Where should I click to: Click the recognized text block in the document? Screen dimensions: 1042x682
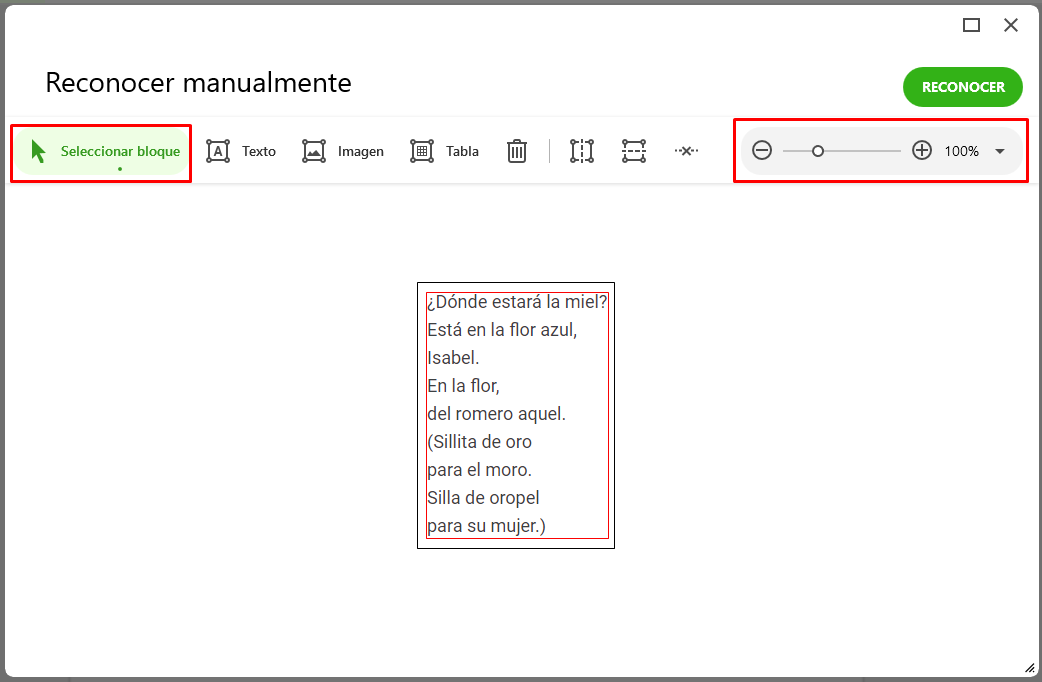coord(517,415)
